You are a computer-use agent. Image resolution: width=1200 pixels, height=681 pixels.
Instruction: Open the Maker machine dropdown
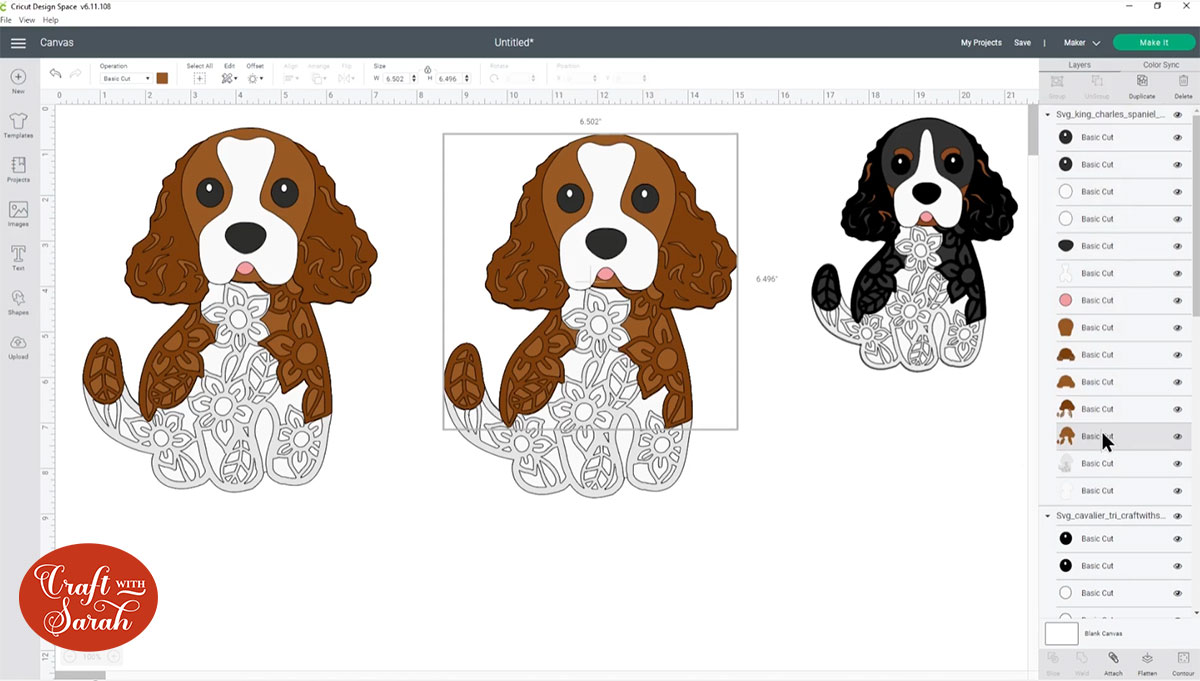tap(1081, 43)
